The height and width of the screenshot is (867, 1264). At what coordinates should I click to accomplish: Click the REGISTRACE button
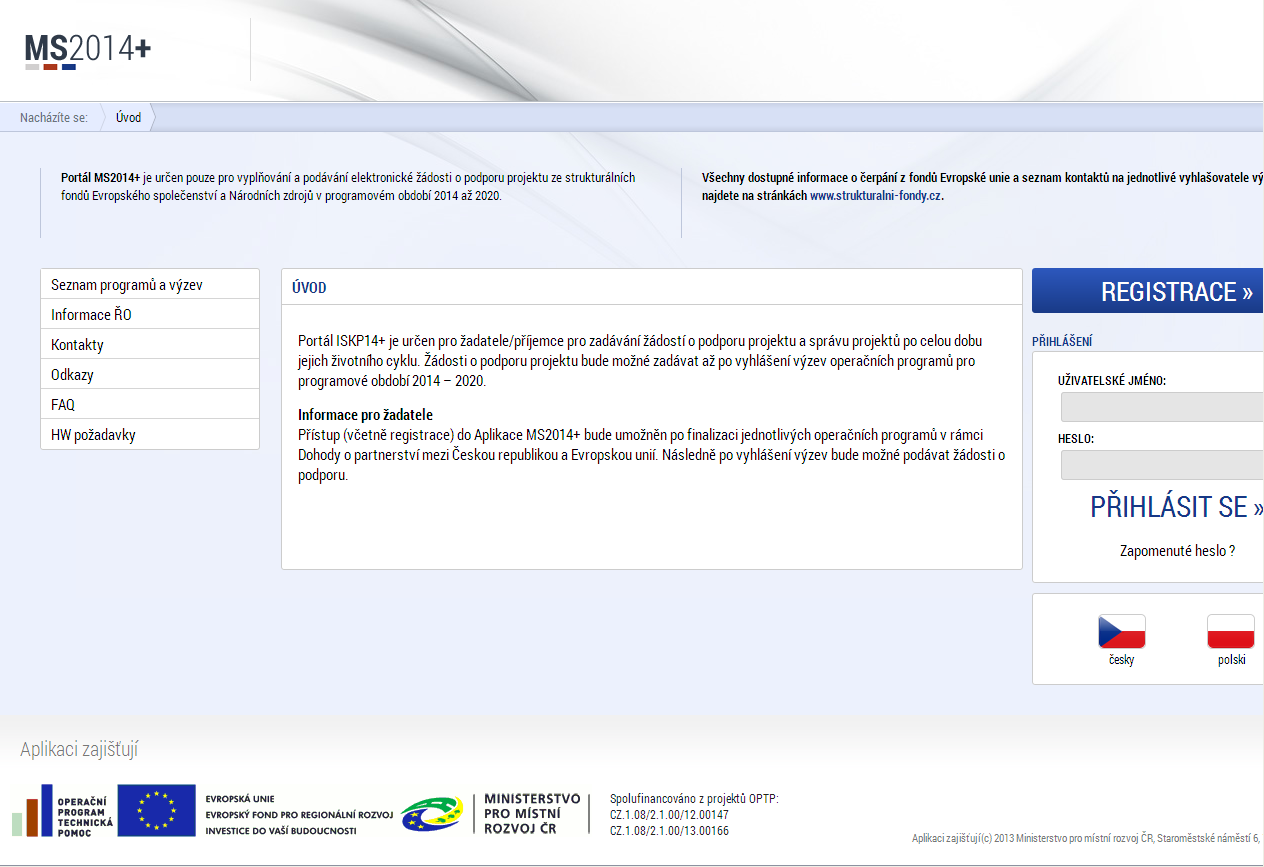(1148, 291)
